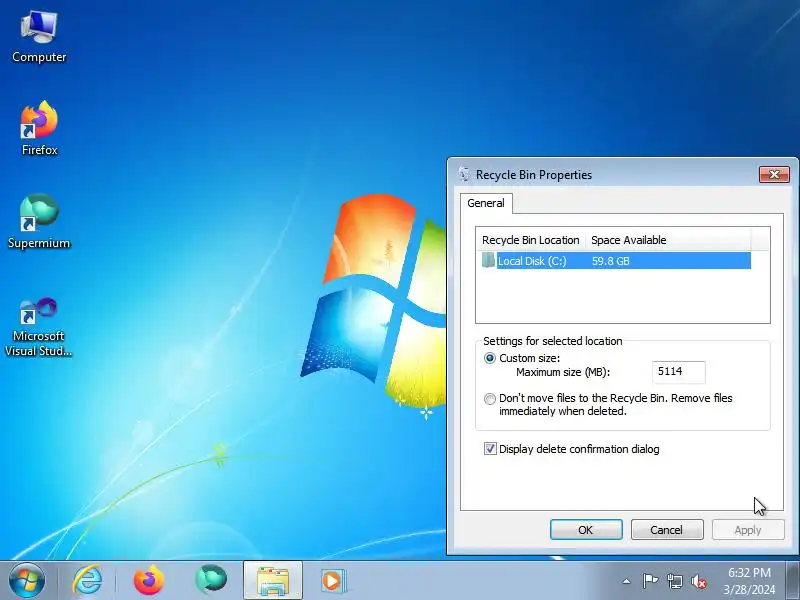Click the Show desktop strip
This screenshot has width=800, height=600.
point(793,580)
